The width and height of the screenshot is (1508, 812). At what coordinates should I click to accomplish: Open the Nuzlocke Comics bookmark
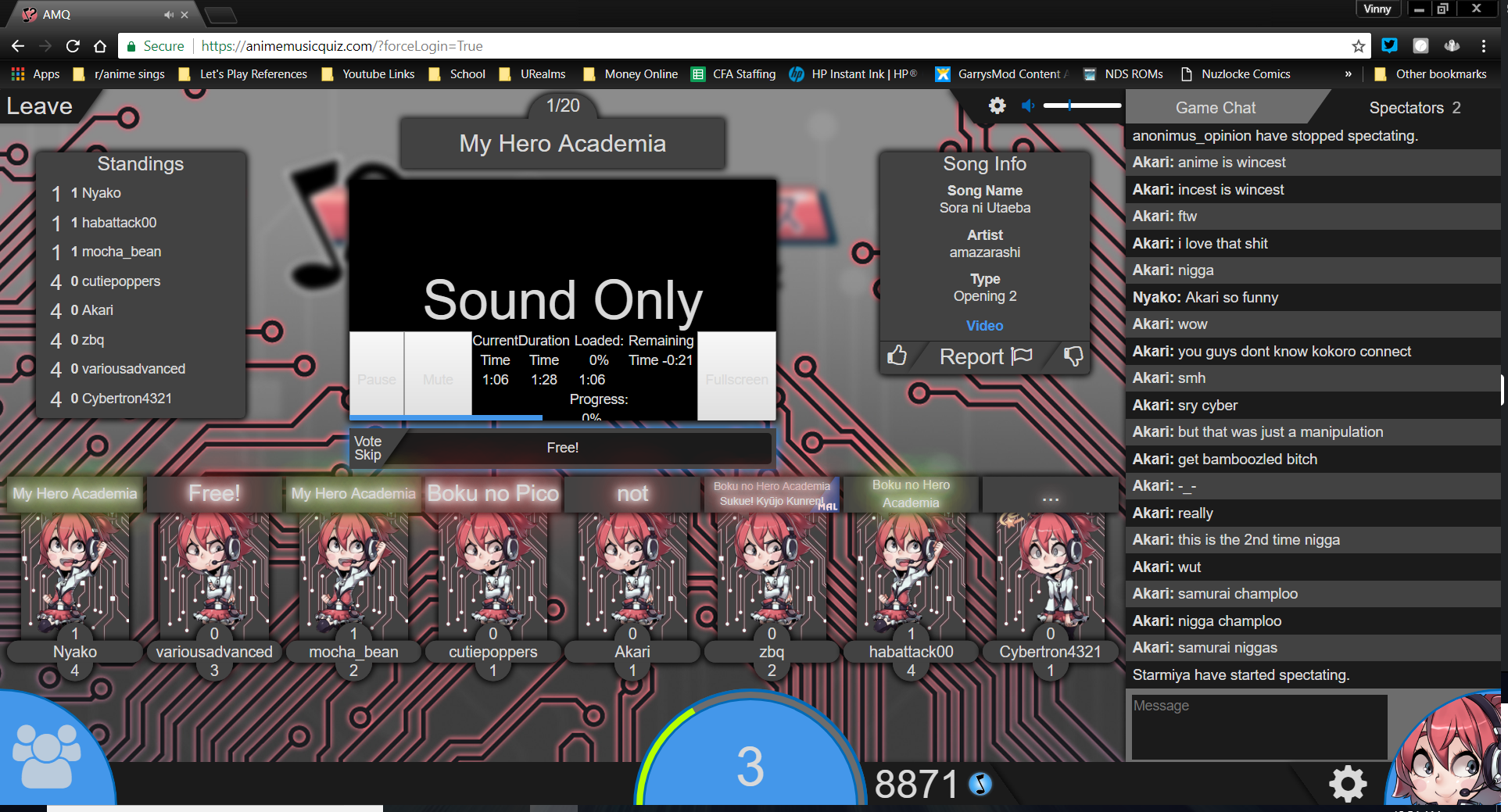[x=1235, y=74]
